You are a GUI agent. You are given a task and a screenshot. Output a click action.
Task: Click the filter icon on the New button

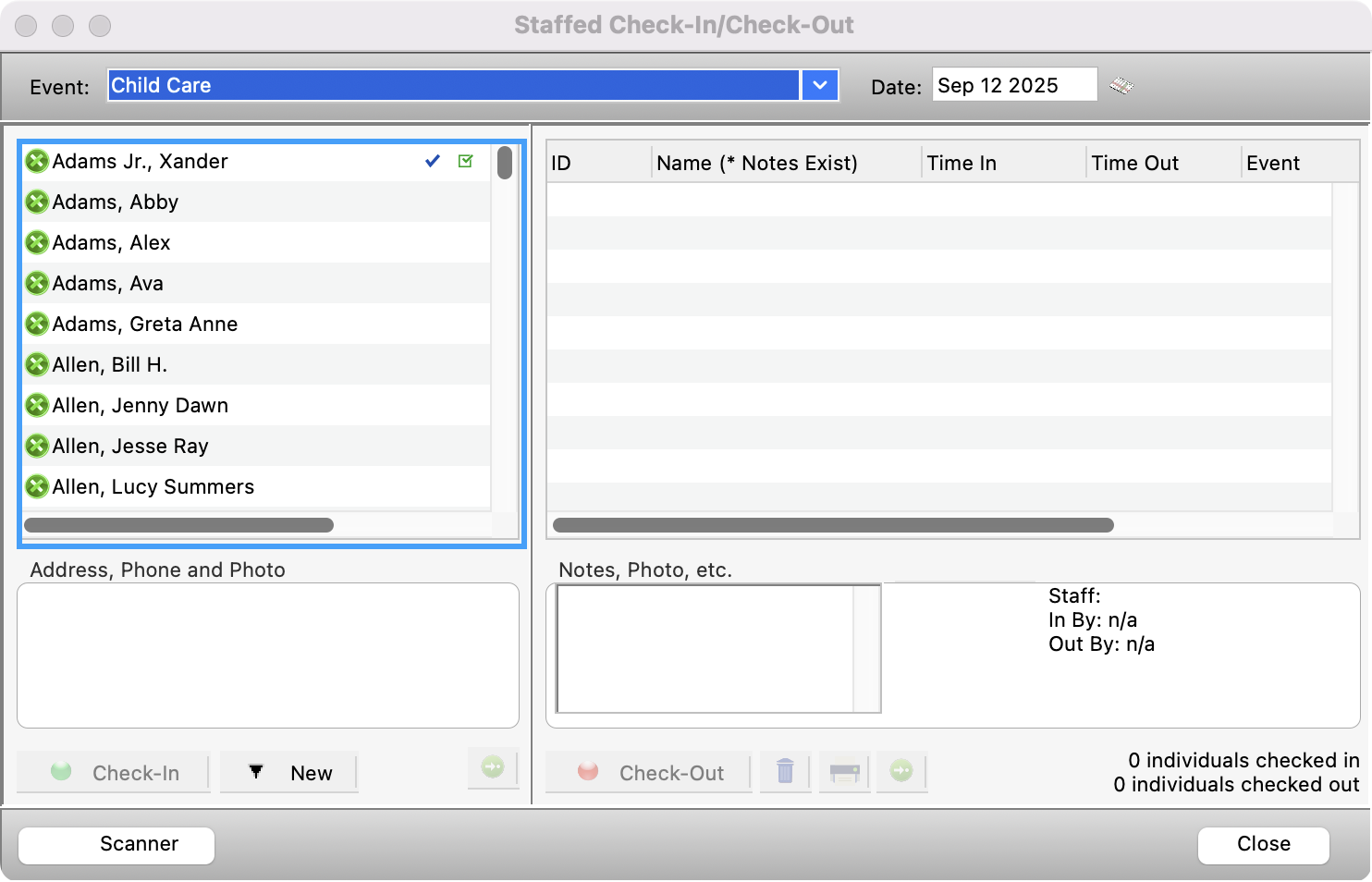tap(256, 772)
